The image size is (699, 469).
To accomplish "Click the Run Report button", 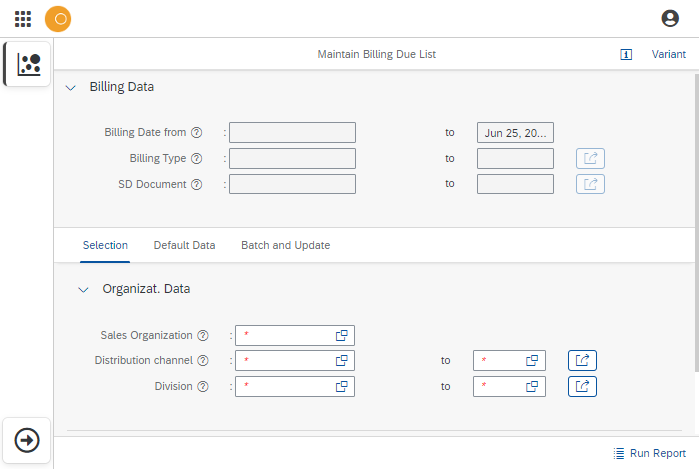I will [649, 453].
